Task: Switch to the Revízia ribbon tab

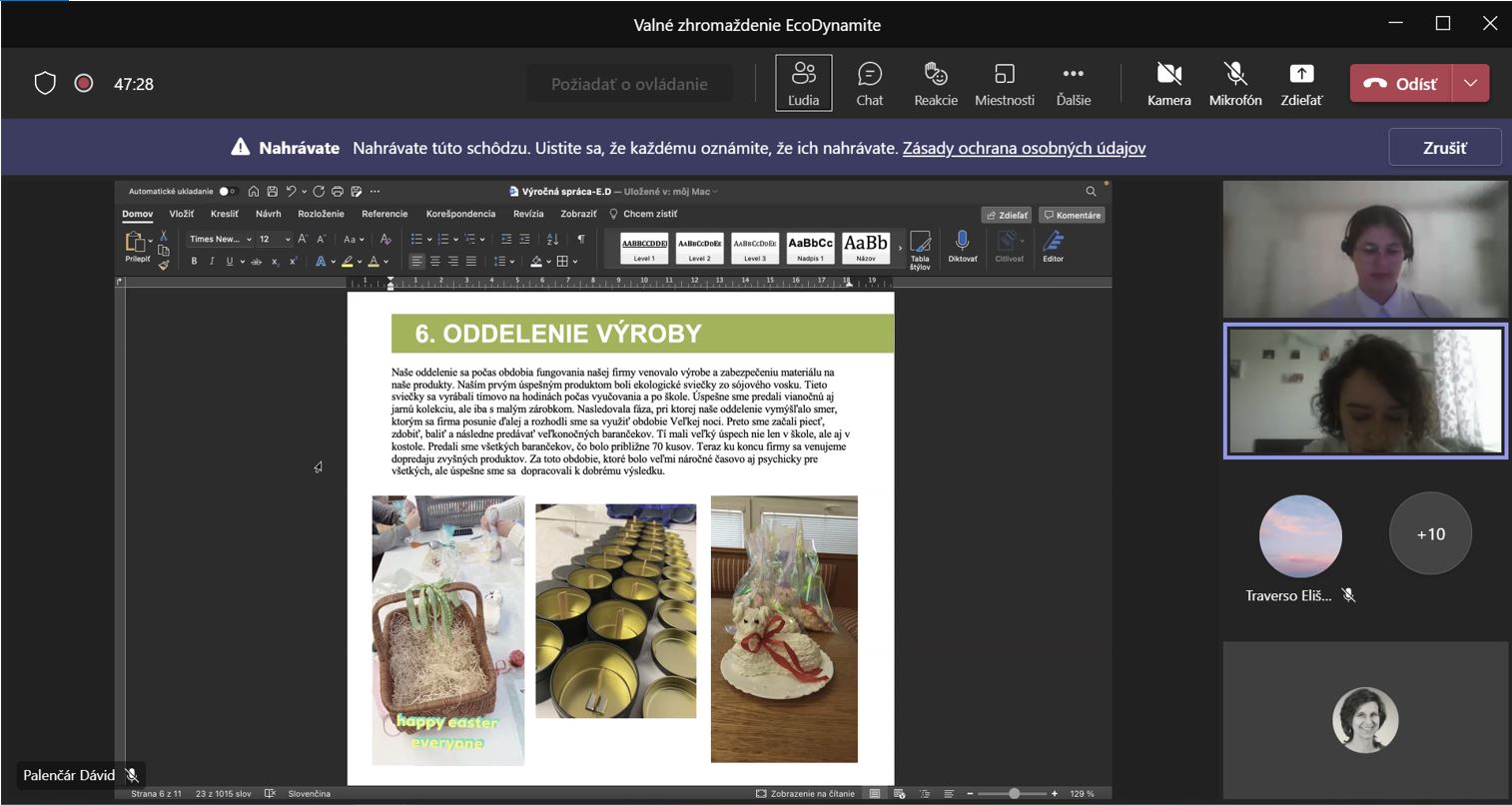Action: click(528, 214)
